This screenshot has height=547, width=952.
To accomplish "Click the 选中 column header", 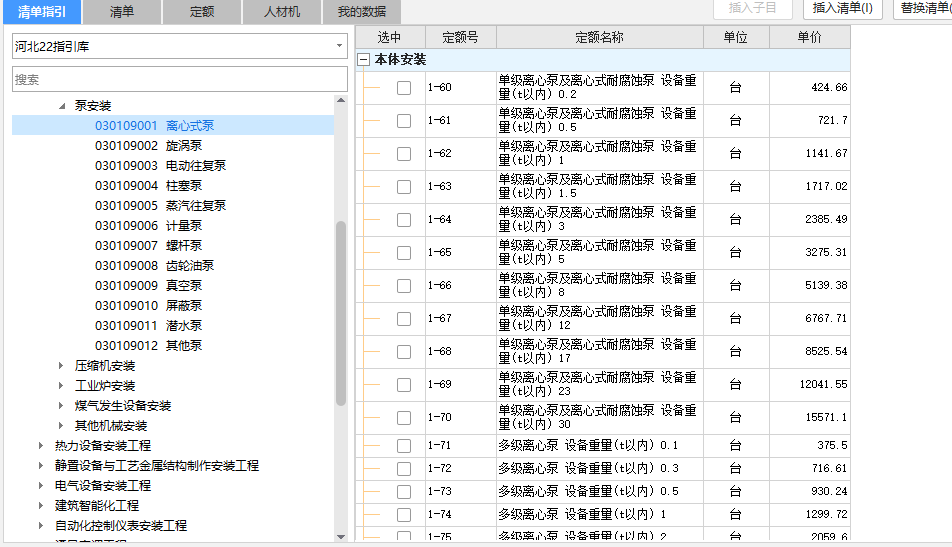I will tap(389, 38).
